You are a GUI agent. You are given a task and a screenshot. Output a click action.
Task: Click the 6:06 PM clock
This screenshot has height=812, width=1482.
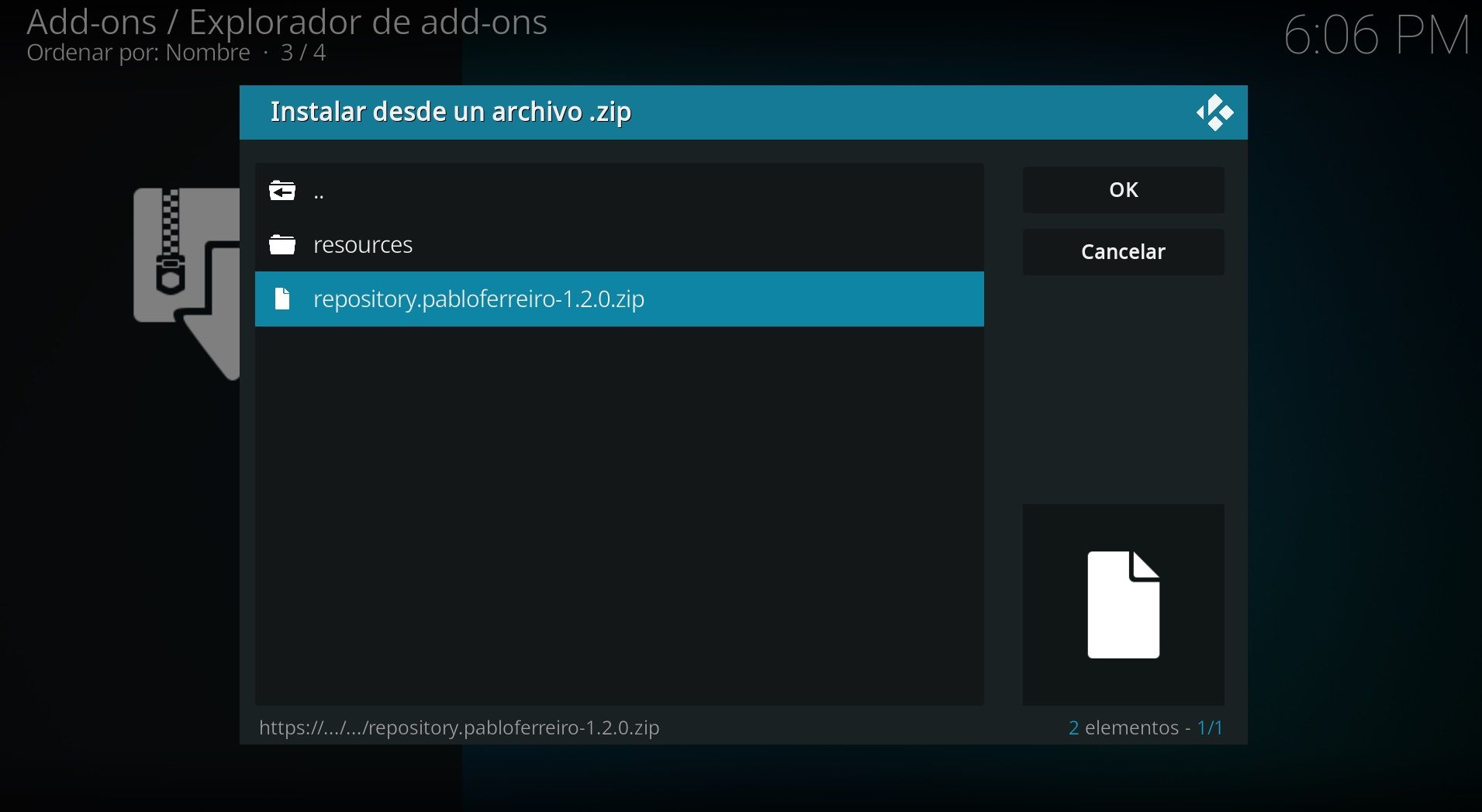click(1377, 36)
